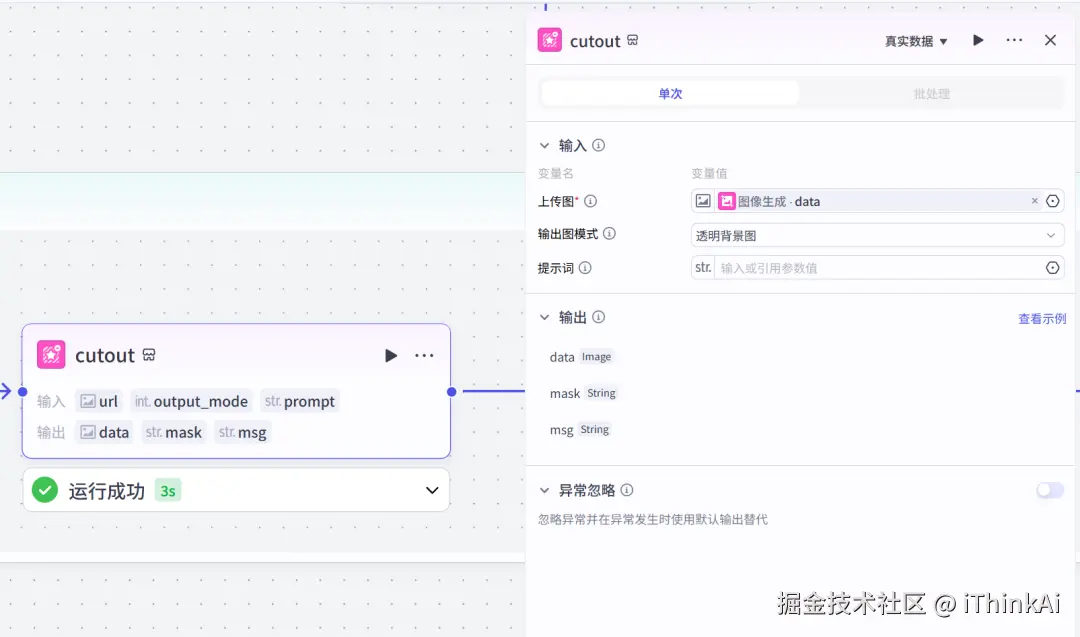Run the node from panel header play button

[x=978, y=40]
